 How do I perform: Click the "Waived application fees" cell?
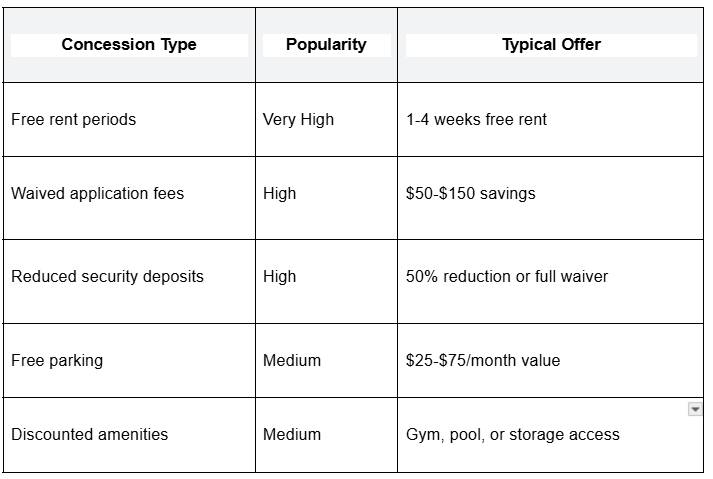(97, 194)
